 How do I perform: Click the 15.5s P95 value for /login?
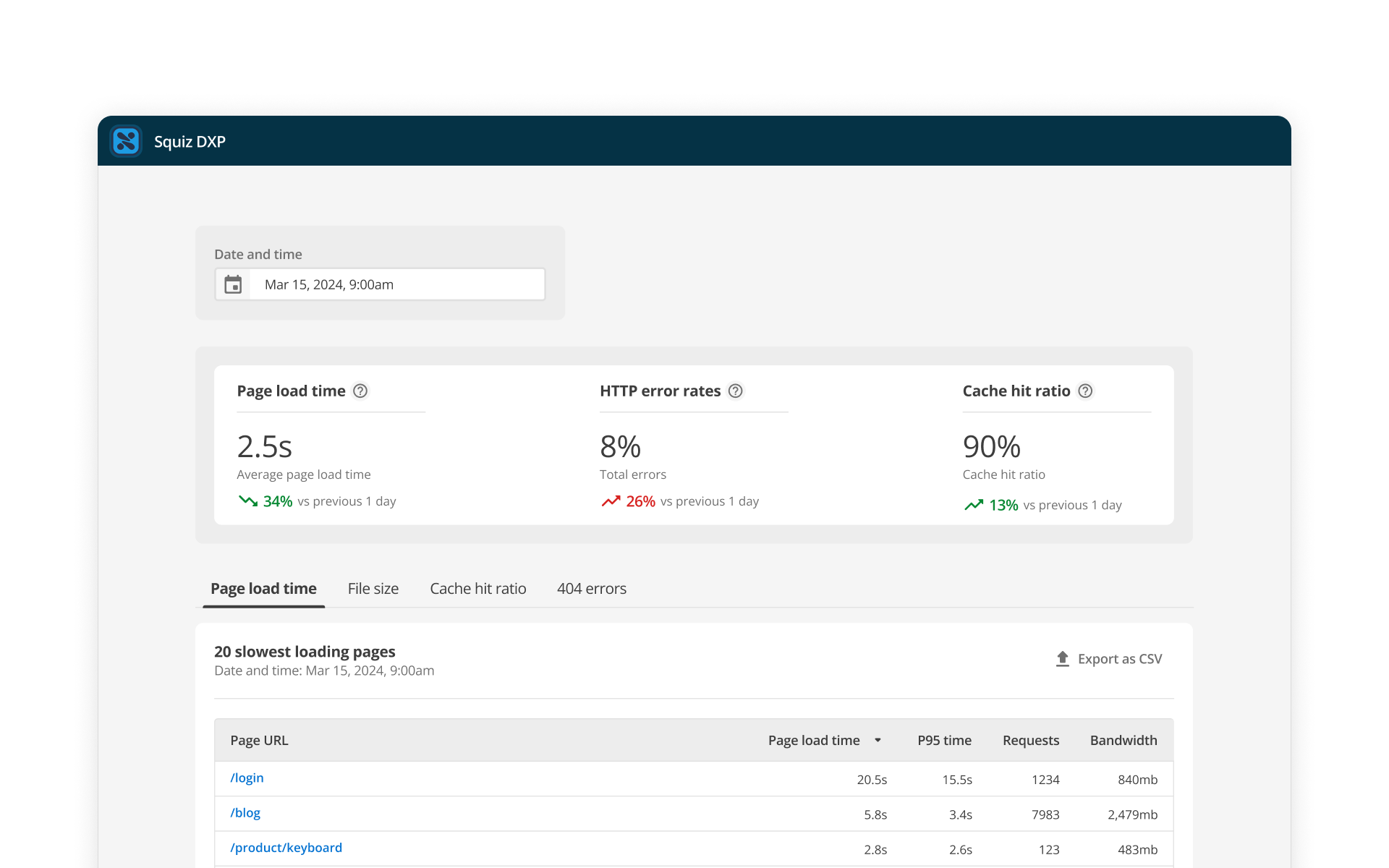[957, 779]
